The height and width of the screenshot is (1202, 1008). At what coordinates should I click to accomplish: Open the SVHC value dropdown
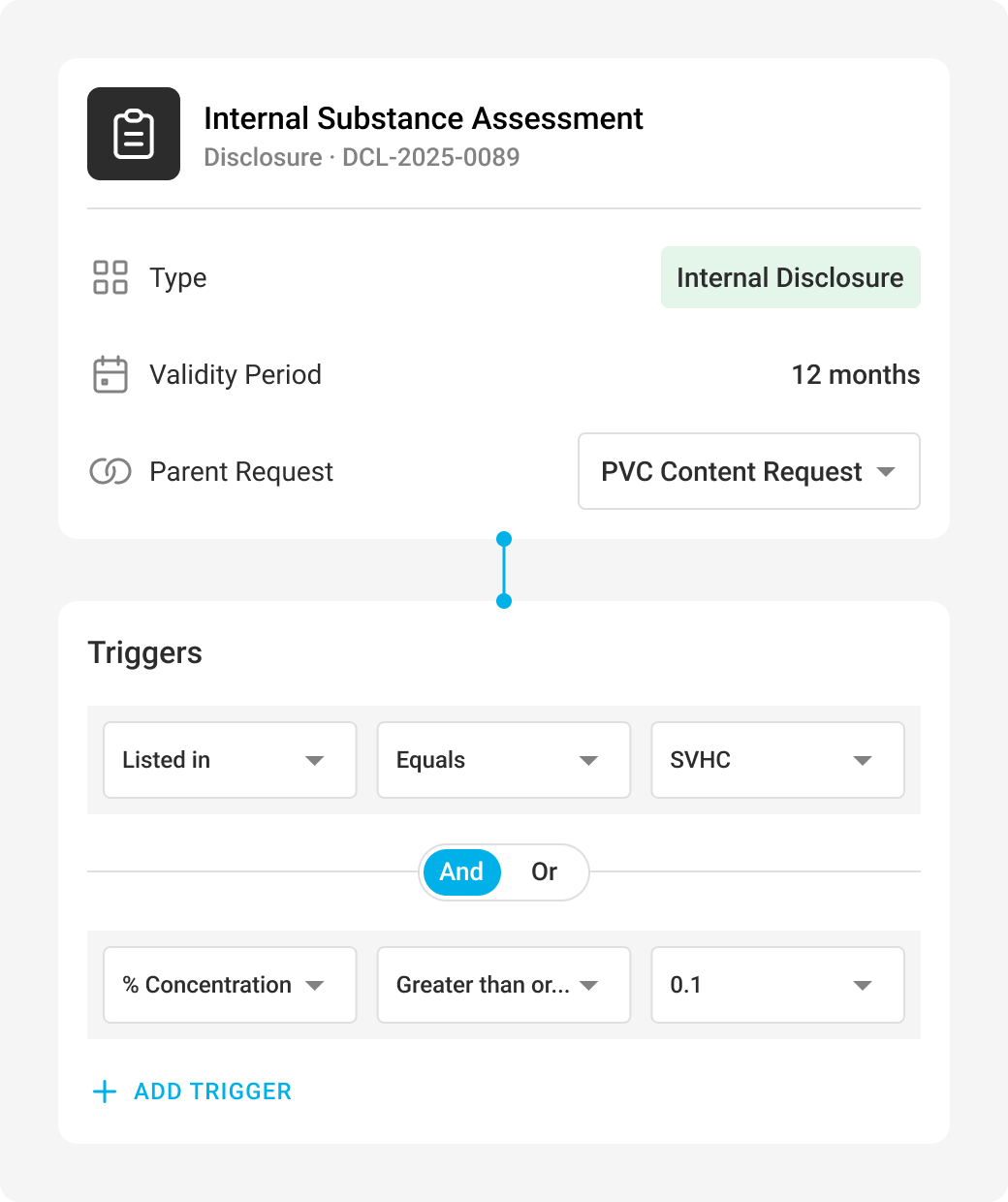point(777,760)
